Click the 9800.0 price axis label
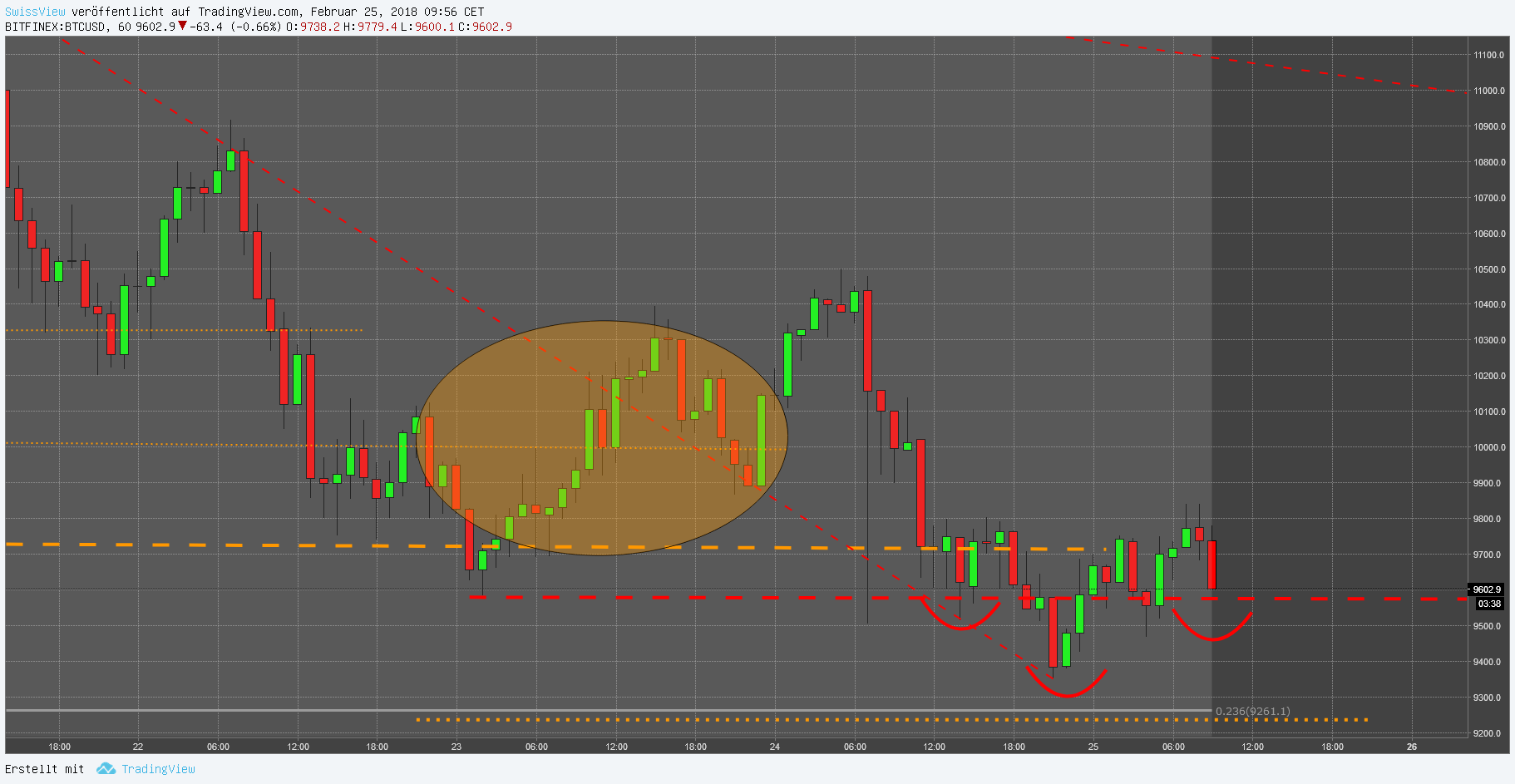Screen dimensions: 1515x784 pos(1487,519)
